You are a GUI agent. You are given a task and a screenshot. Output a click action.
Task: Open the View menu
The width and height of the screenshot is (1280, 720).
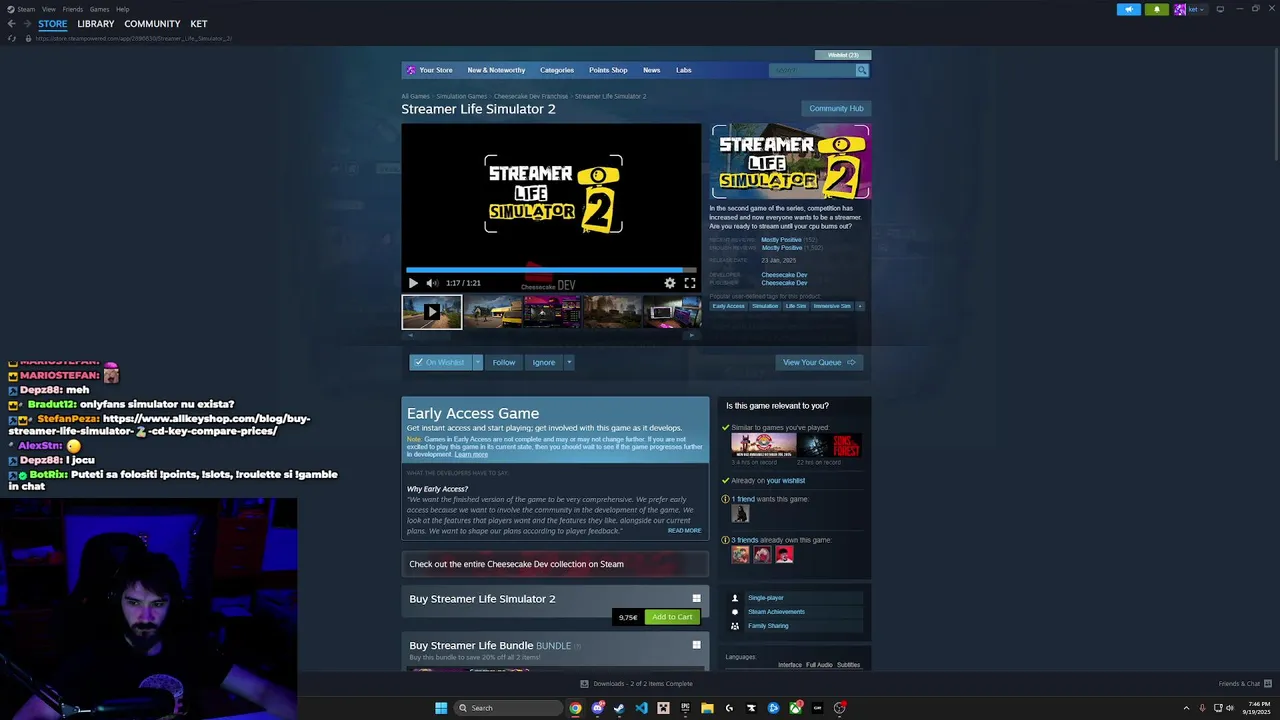[49, 9]
